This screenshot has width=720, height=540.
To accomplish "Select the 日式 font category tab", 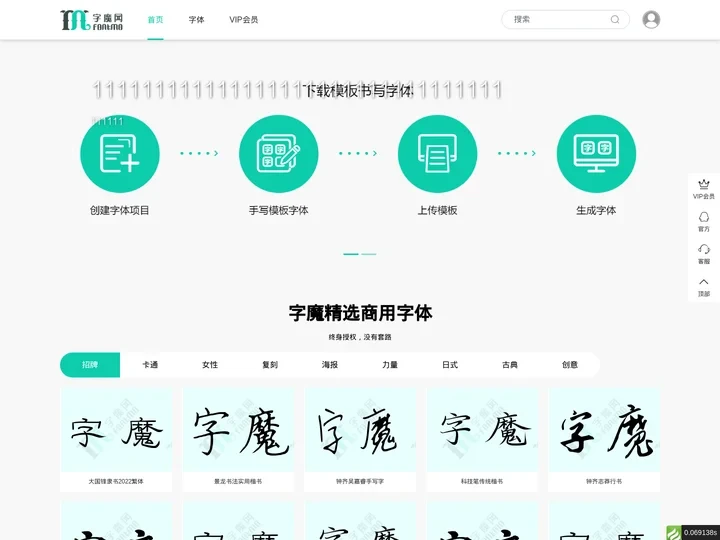I will 450,365.
